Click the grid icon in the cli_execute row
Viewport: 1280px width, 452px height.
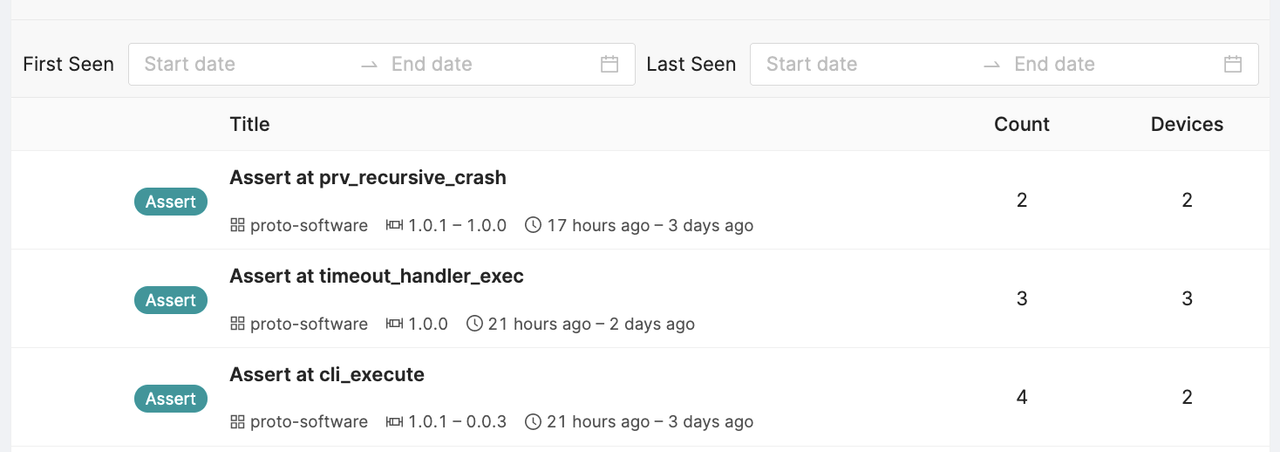pos(237,422)
